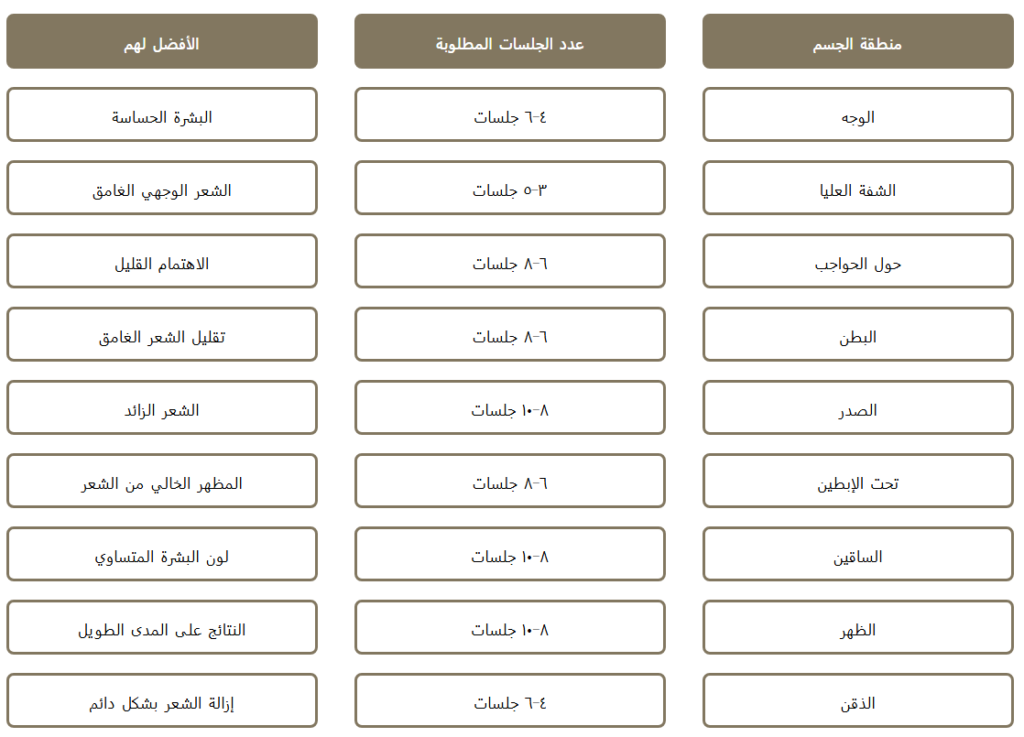Viewport: 1024px width, 737px height.
Task: Select the البطن cell
Action: (857, 335)
